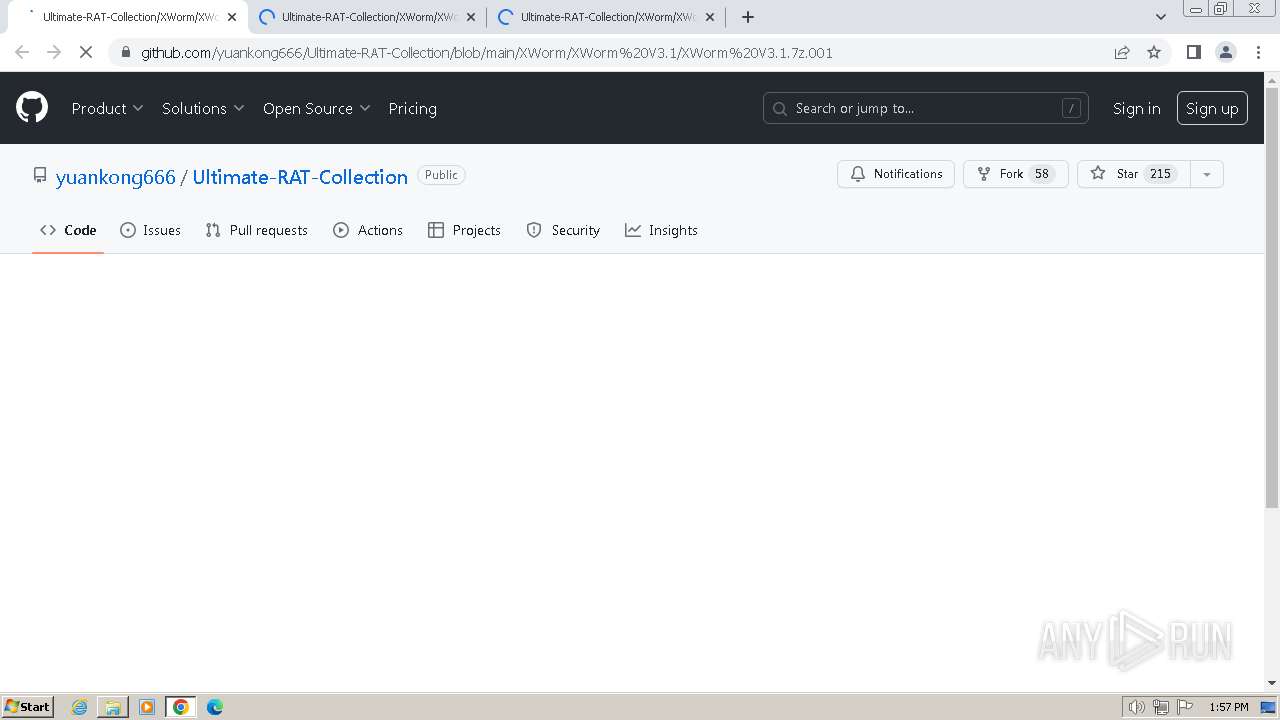Screen dimensions: 1280x720
Task: Go back in browser history
Action: (x=22, y=52)
